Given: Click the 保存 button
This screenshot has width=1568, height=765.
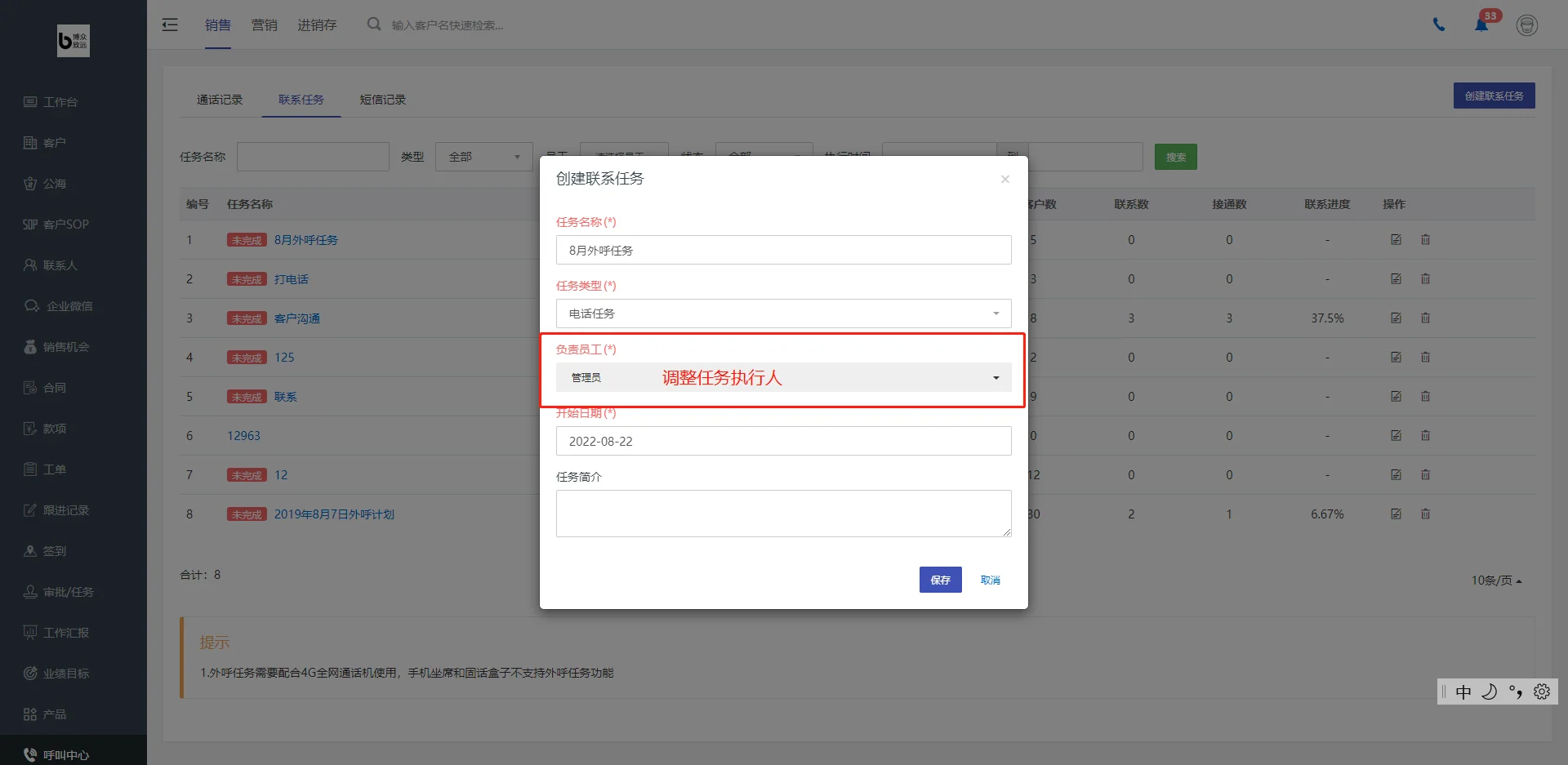Looking at the screenshot, I should pos(941,580).
